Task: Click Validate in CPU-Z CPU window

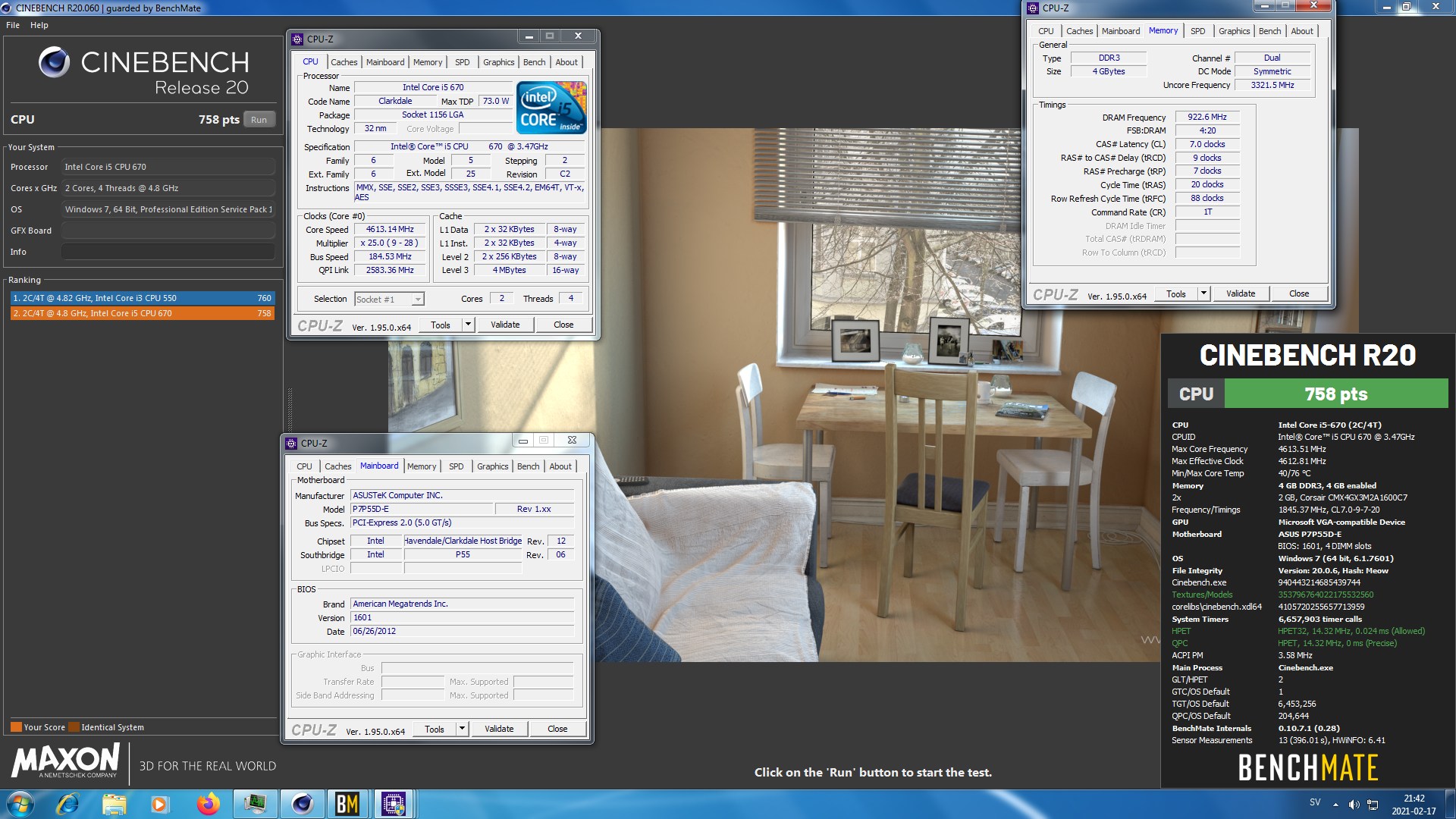Action: tap(505, 325)
